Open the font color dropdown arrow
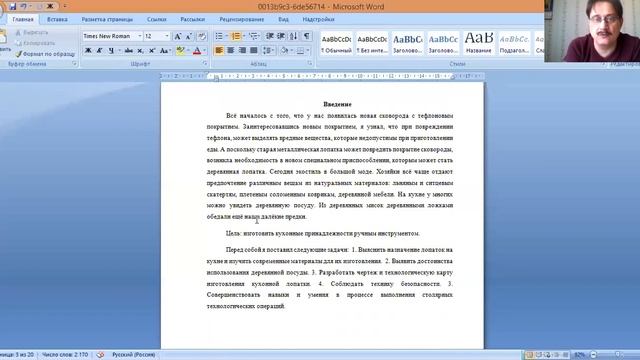Viewport: 640px width, 360px height. [204, 51]
